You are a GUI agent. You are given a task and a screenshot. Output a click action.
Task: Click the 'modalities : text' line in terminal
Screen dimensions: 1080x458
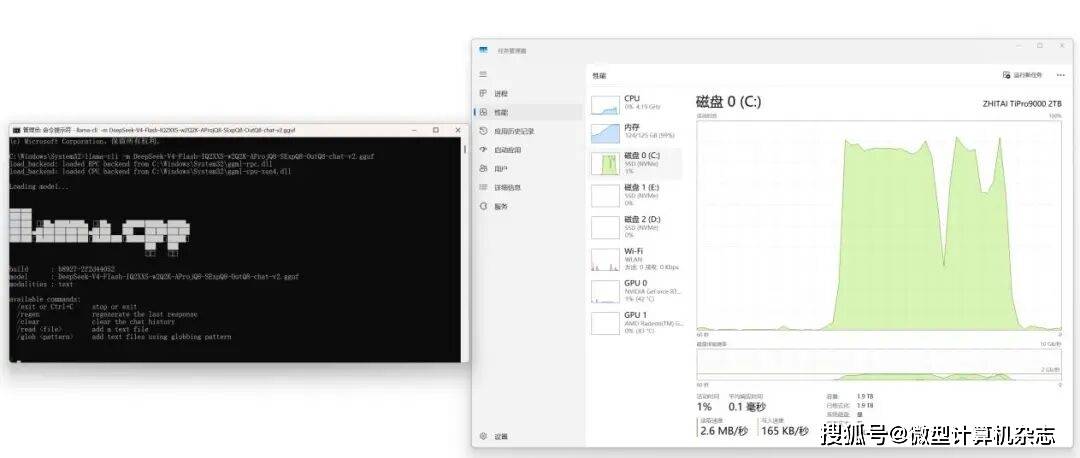pyautogui.click(x=41, y=284)
